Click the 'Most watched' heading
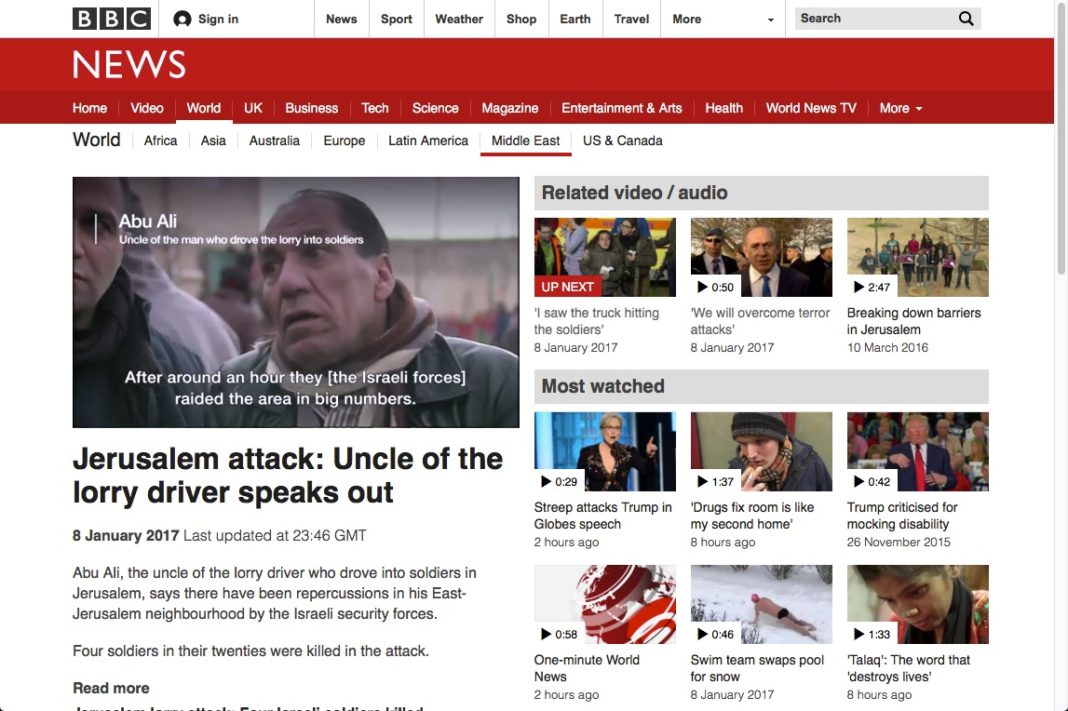Image resolution: width=1068 pixels, height=711 pixels. tap(603, 386)
